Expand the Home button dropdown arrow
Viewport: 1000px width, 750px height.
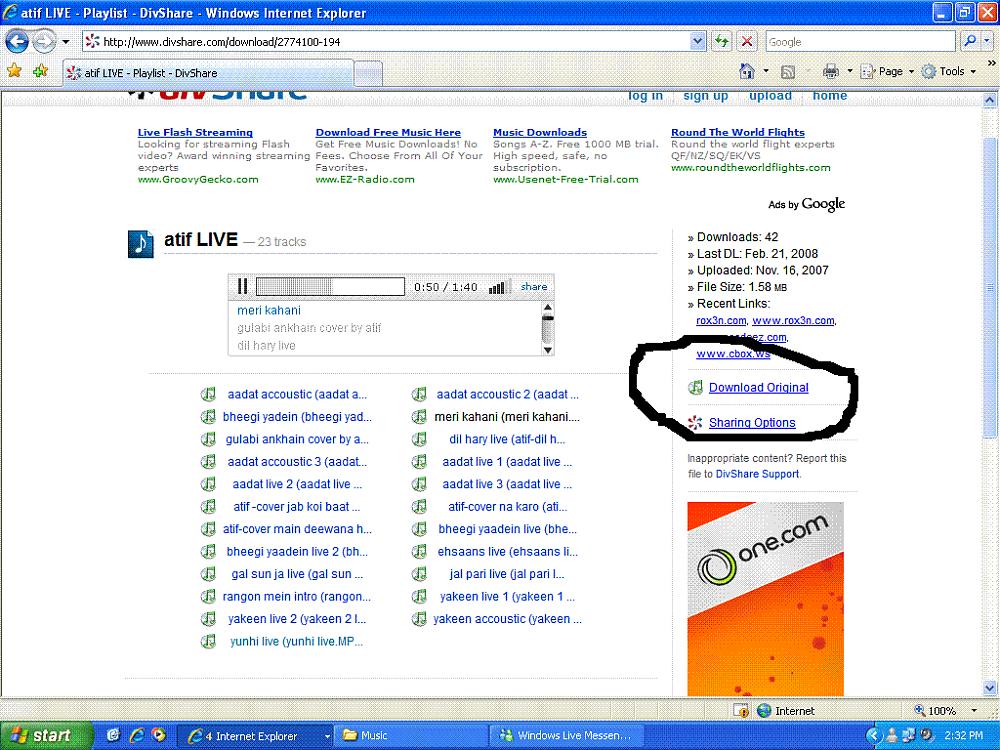pyautogui.click(x=766, y=71)
